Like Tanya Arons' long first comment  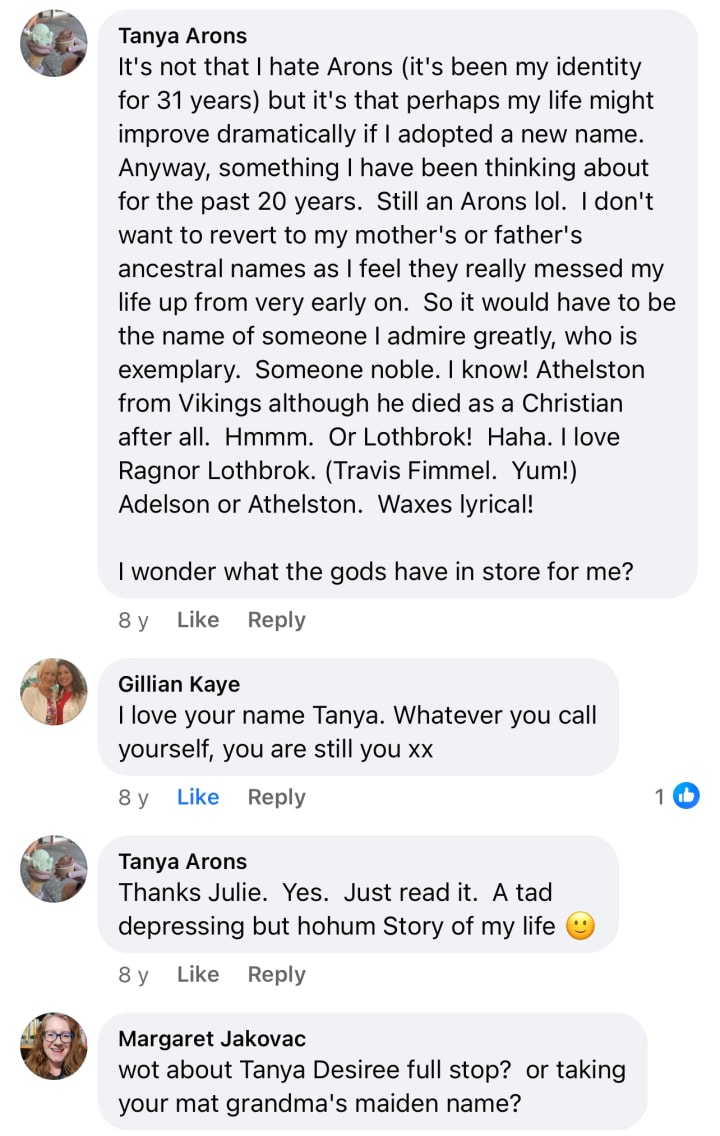pyautogui.click(x=197, y=620)
